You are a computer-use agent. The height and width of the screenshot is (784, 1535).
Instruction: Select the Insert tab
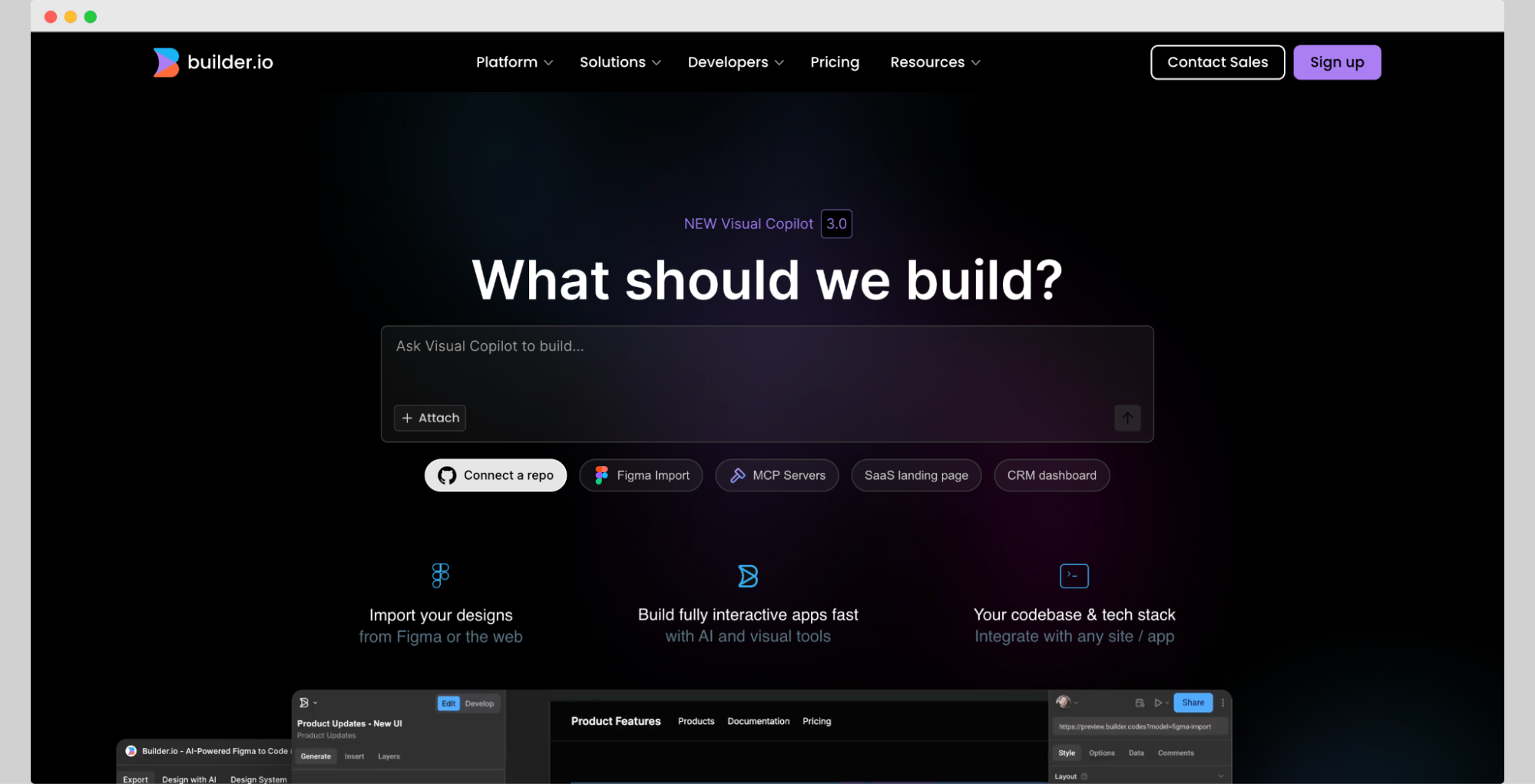tap(354, 756)
